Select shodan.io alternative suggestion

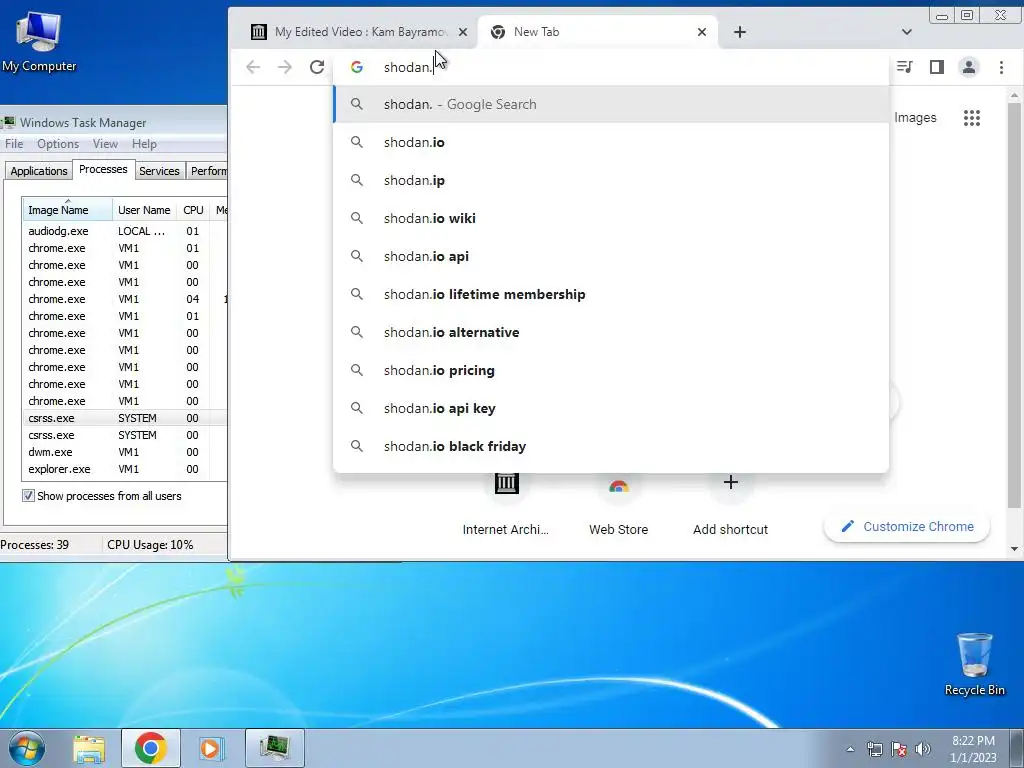[x=611, y=332]
